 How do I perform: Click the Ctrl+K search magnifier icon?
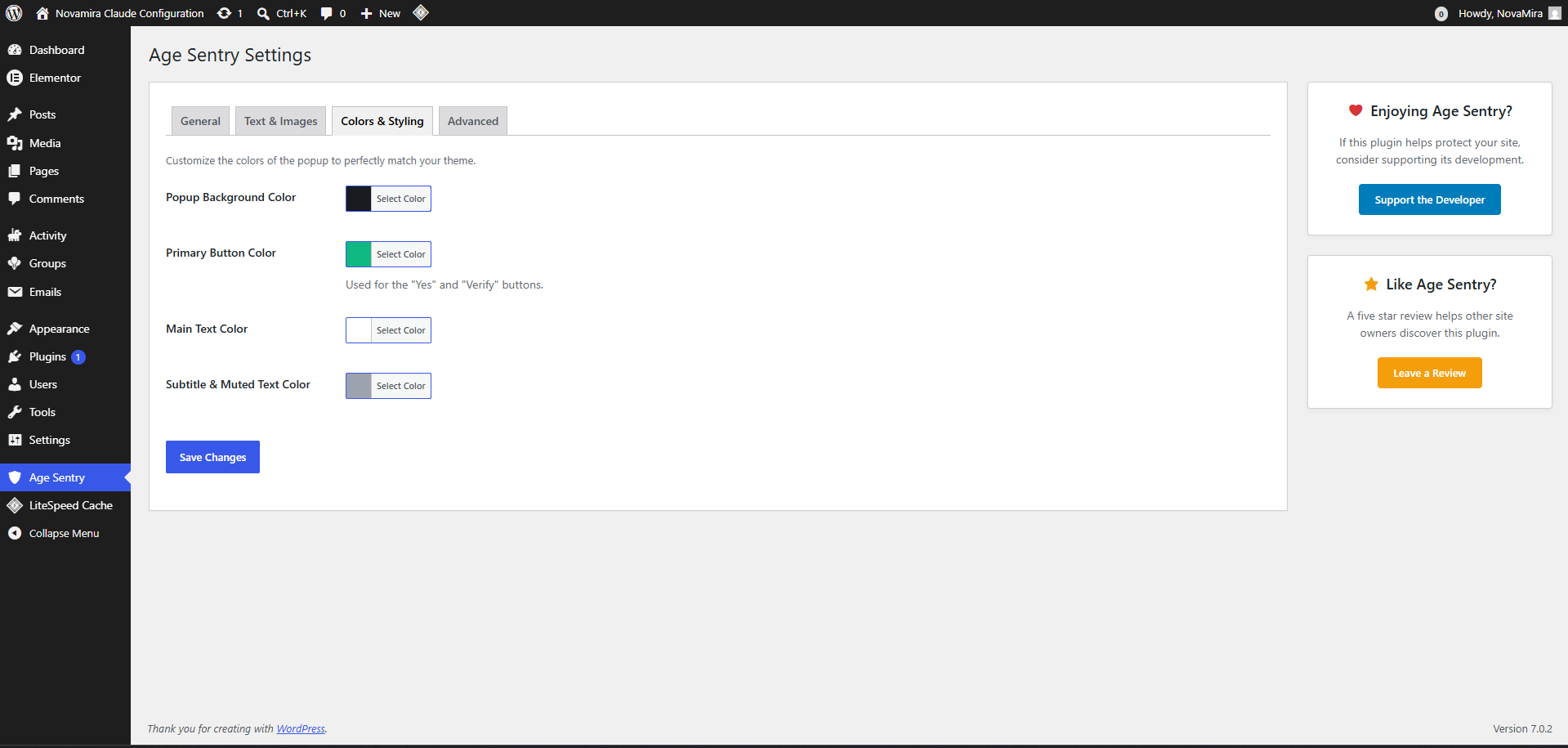[263, 13]
